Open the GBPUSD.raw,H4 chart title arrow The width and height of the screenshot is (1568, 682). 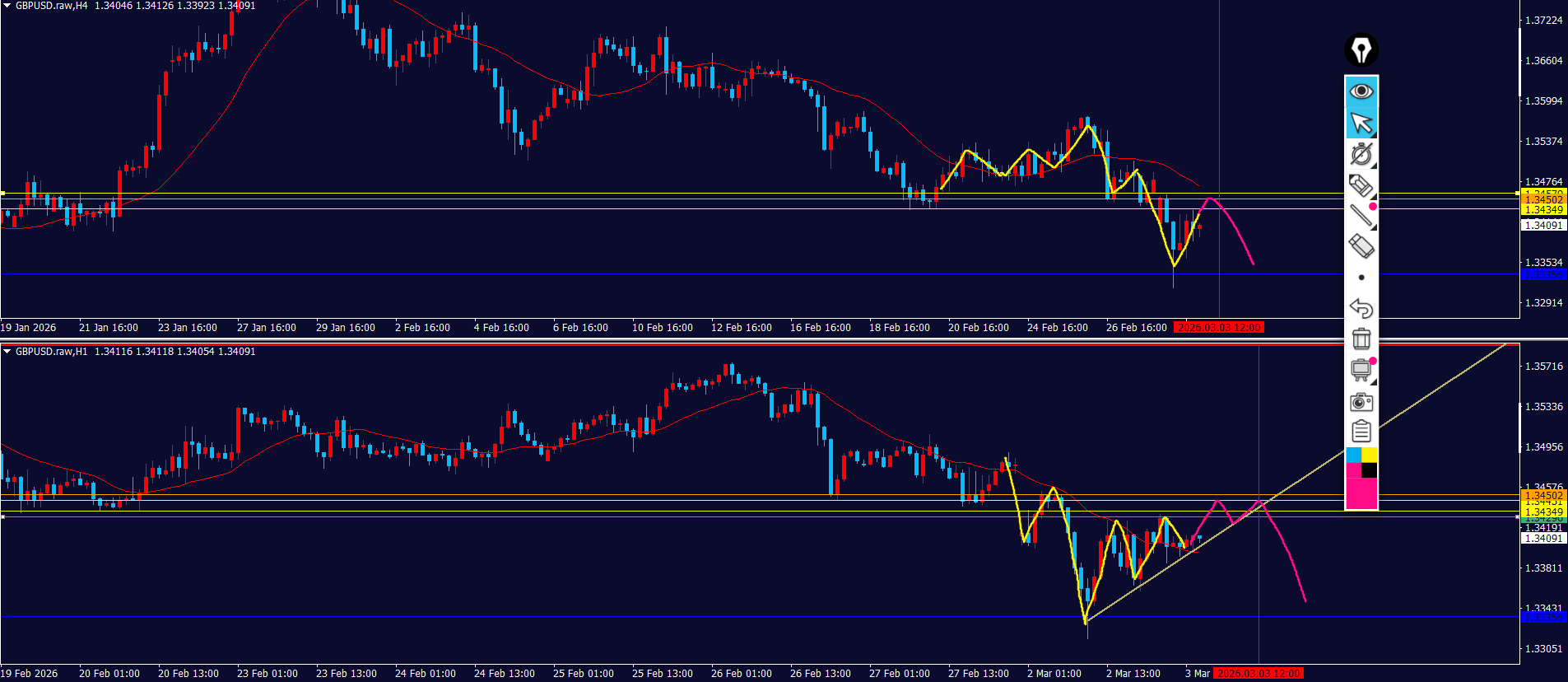[x=7, y=6]
